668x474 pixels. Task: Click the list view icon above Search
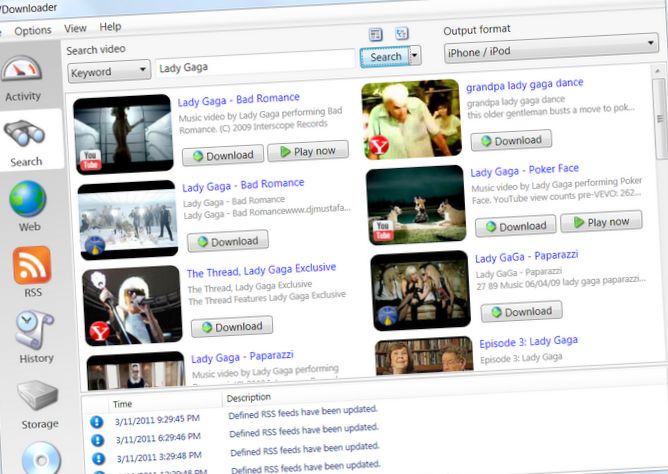[375, 34]
